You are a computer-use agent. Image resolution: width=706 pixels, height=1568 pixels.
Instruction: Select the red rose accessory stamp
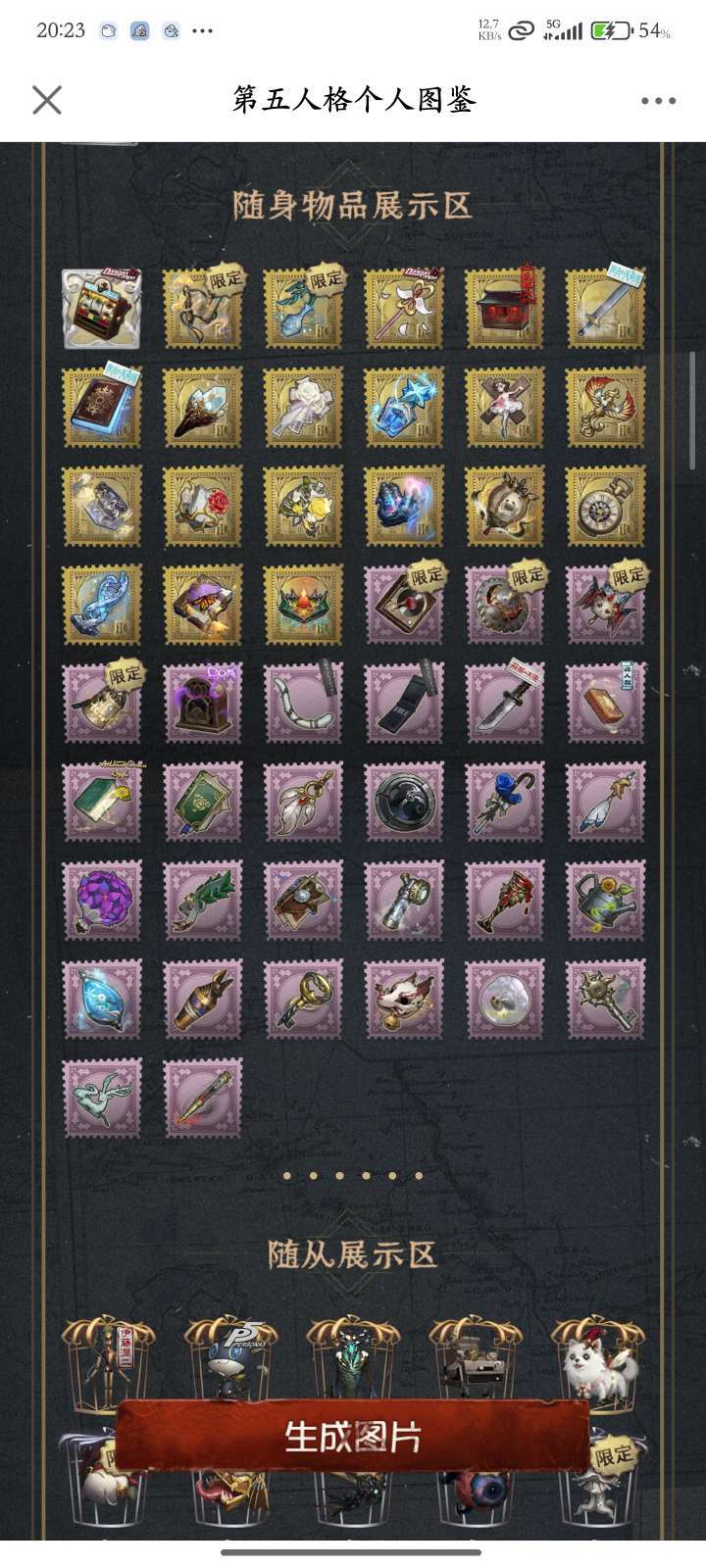(x=202, y=506)
